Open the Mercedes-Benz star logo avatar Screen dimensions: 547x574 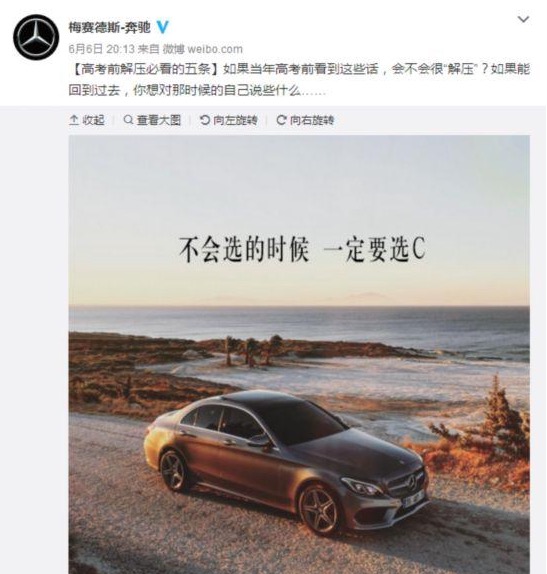click(x=36, y=37)
